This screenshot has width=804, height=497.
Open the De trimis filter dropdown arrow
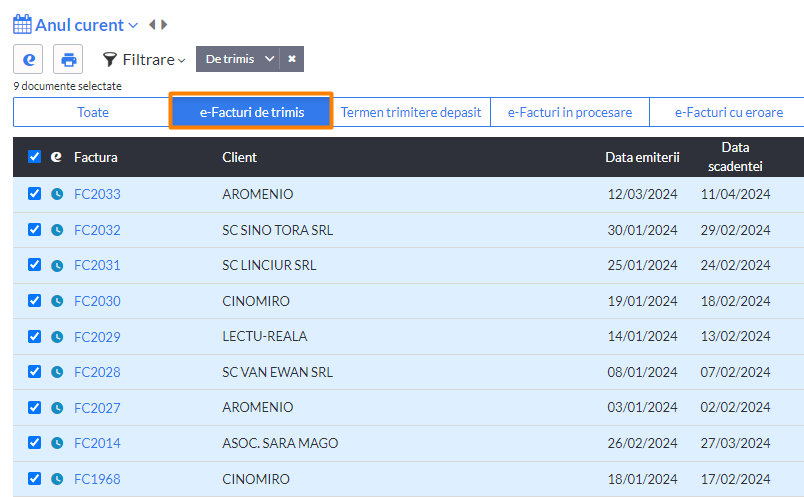coord(269,59)
